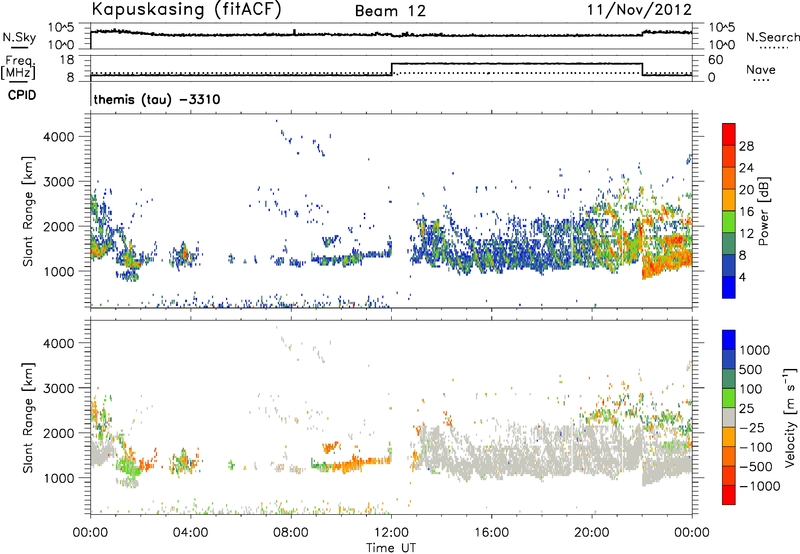Click the 08:00 time axis tick label
The height and width of the screenshot is (554, 800).
[x=291, y=533]
